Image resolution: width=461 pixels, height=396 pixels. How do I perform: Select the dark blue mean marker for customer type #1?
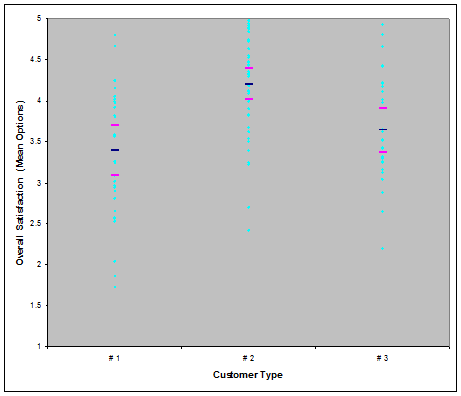(115, 150)
